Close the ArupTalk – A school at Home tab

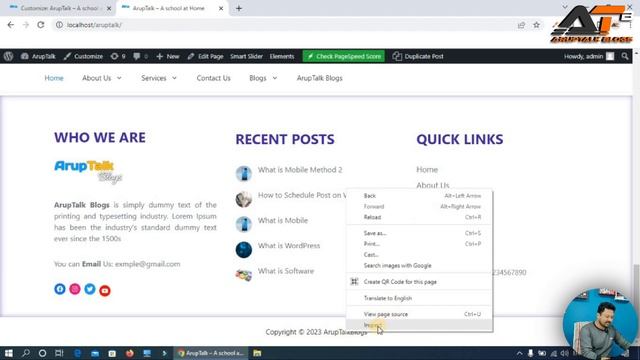pyautogui.click(x=221, y=8)
